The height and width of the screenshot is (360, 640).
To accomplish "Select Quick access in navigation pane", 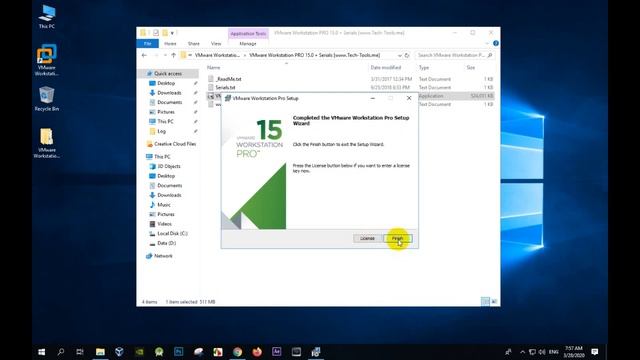I will point(168,73).
